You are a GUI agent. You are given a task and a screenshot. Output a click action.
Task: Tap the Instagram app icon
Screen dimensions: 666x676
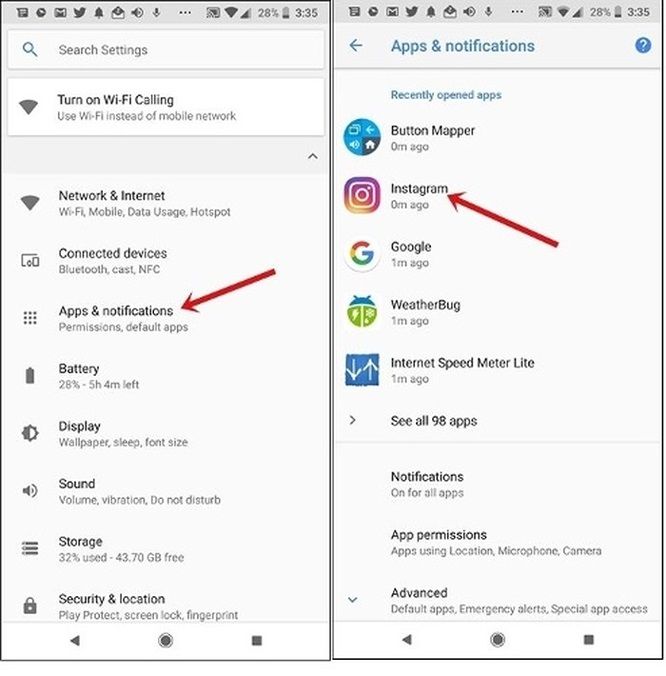[362, 195]
